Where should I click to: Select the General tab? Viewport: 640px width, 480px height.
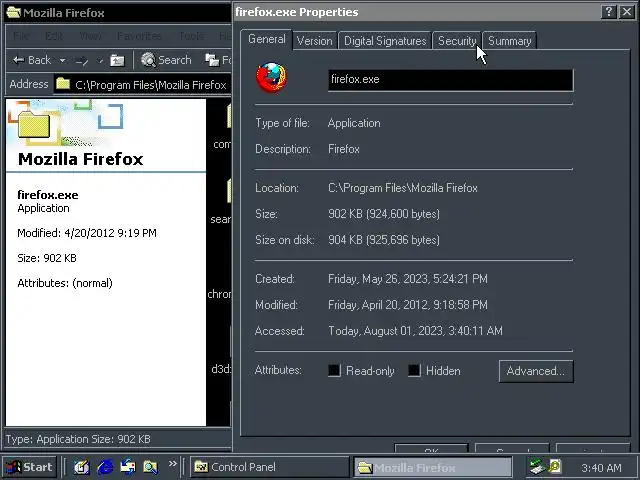tap(267, 39)
